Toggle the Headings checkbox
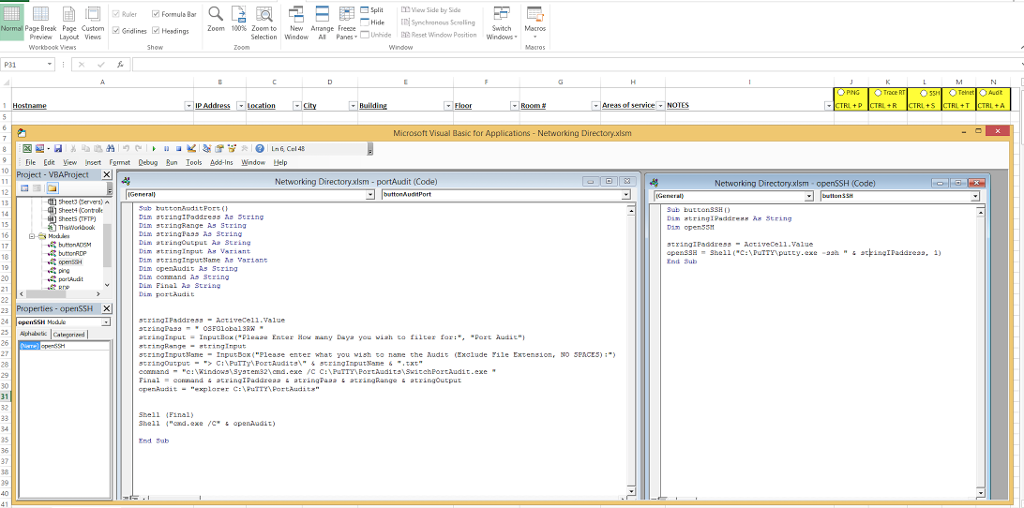 pyautogui.click(x=156, y=30)
